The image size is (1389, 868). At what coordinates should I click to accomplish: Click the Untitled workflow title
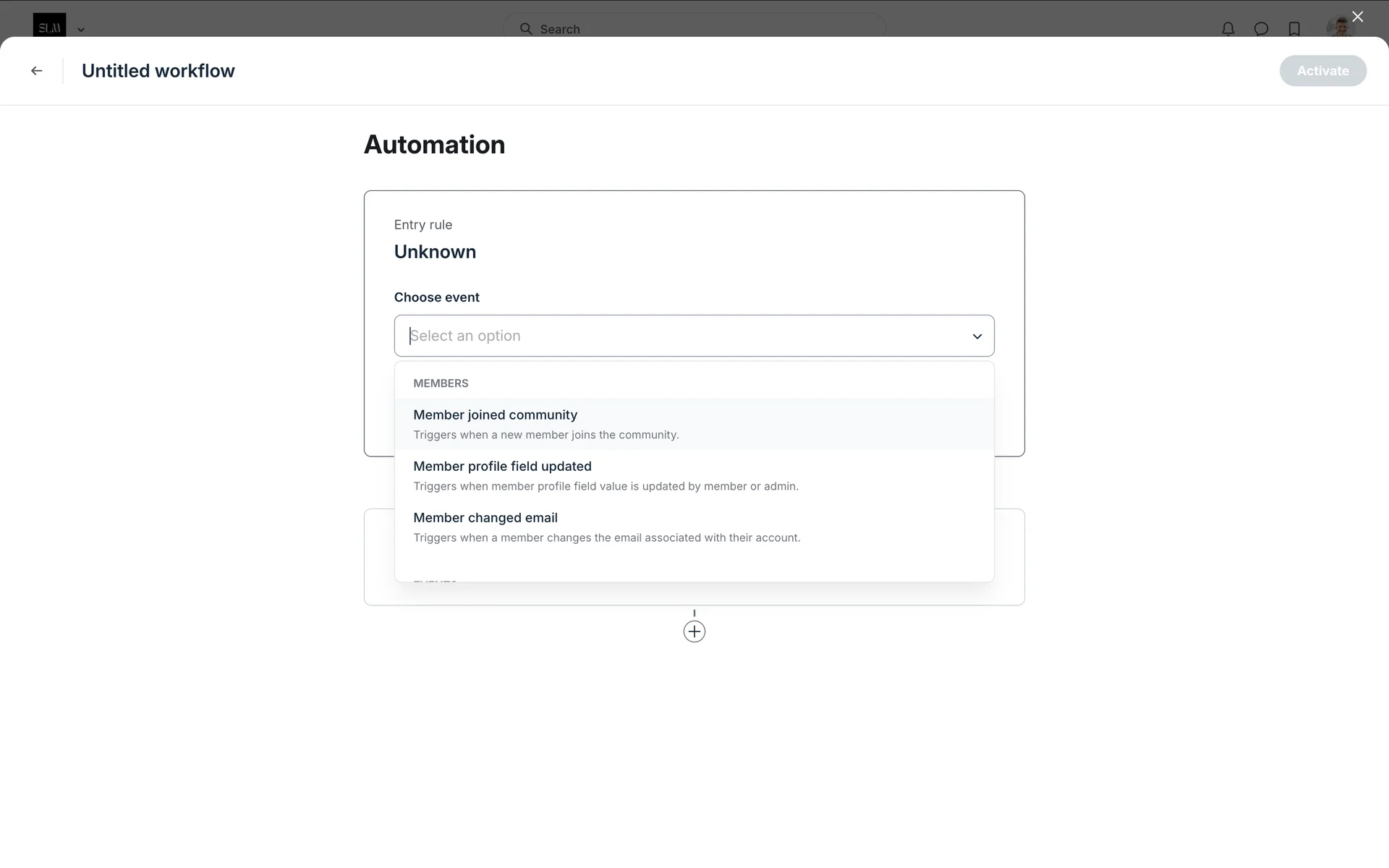158,71
